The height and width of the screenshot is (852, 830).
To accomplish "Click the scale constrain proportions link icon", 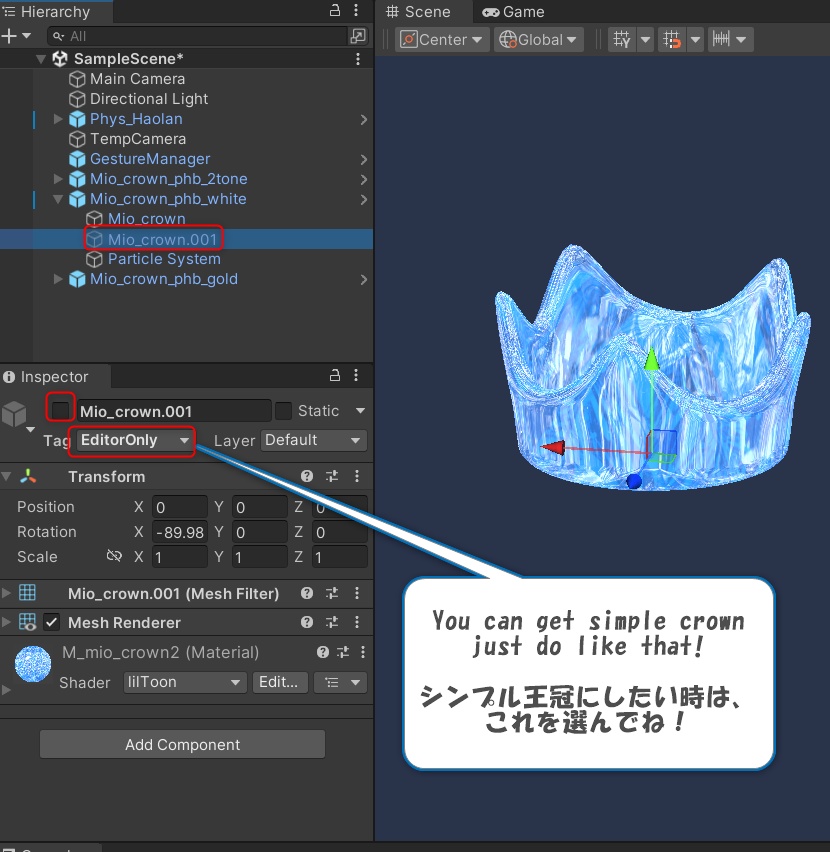I will pos(114,556).
